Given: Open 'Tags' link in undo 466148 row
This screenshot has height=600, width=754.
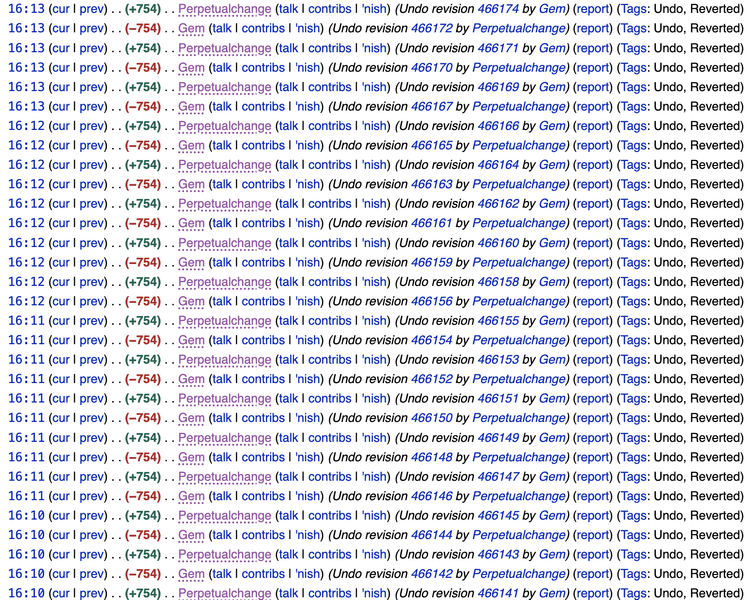Looking at the screenshot, I should 633,457.
